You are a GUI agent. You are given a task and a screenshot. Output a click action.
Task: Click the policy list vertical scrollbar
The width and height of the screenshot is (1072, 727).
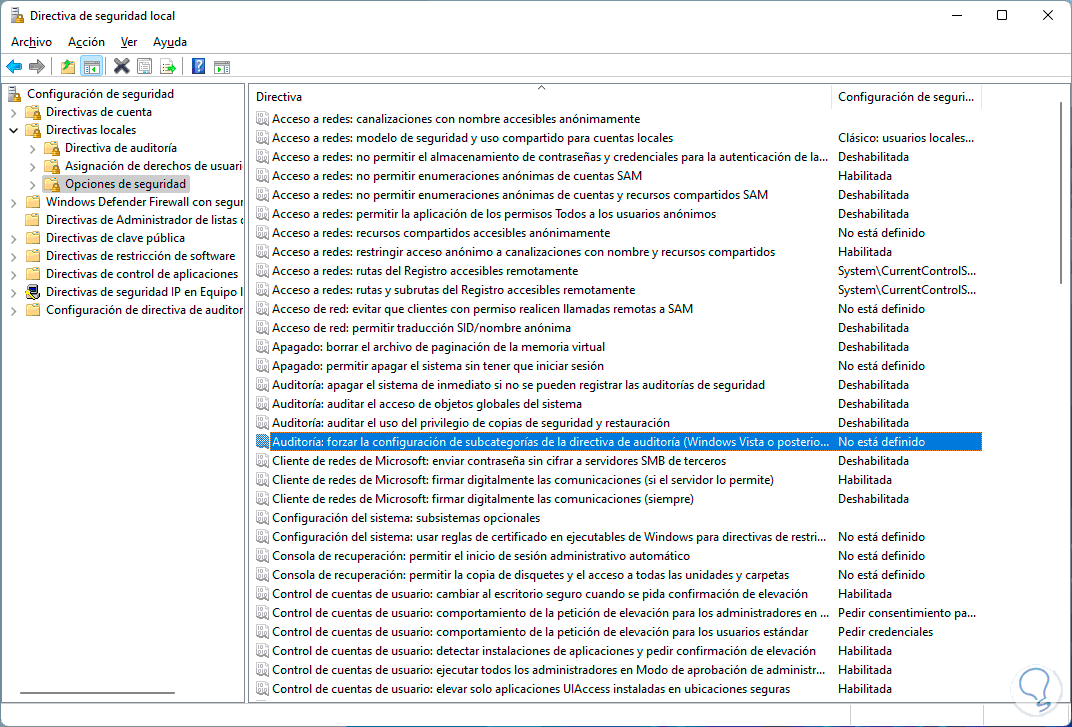(x=1060, y=193)
